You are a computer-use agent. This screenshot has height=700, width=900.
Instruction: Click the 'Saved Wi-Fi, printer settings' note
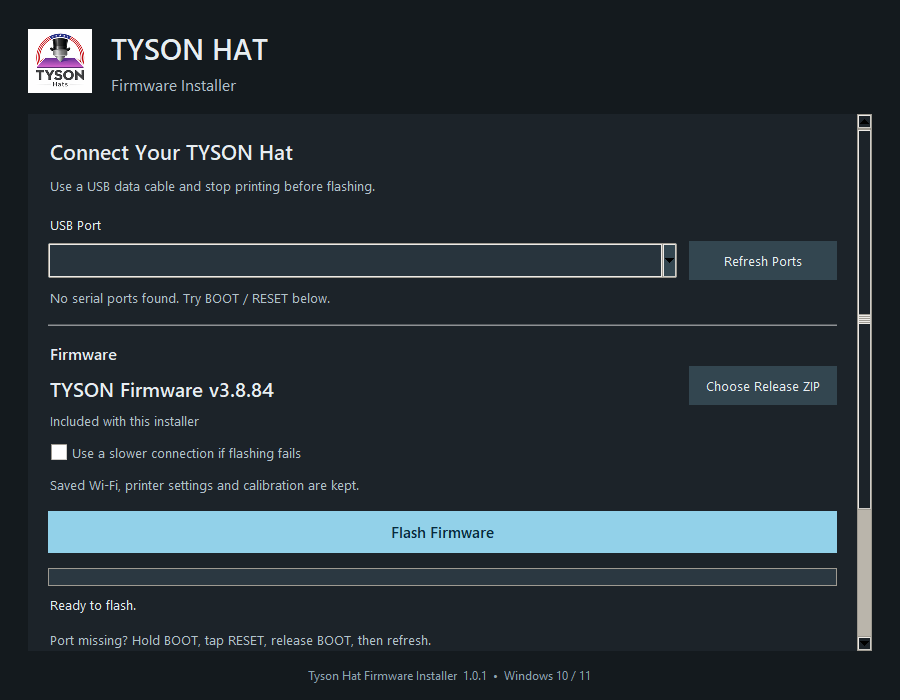point(204,485)
